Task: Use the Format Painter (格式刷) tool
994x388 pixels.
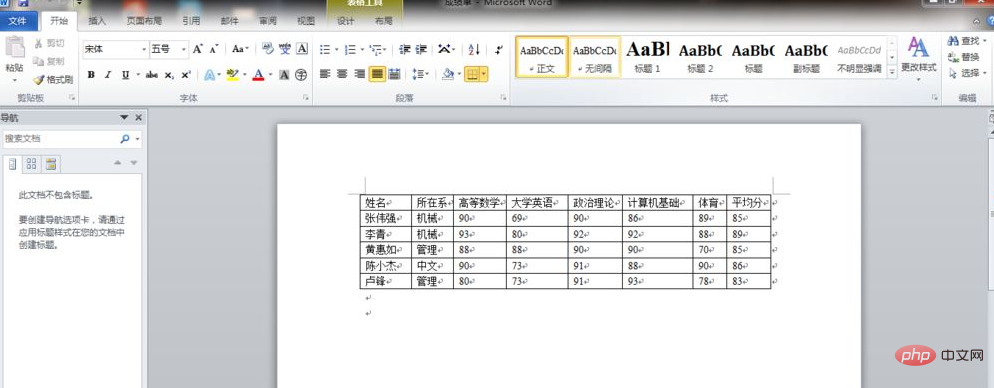Action: point(53,80)
